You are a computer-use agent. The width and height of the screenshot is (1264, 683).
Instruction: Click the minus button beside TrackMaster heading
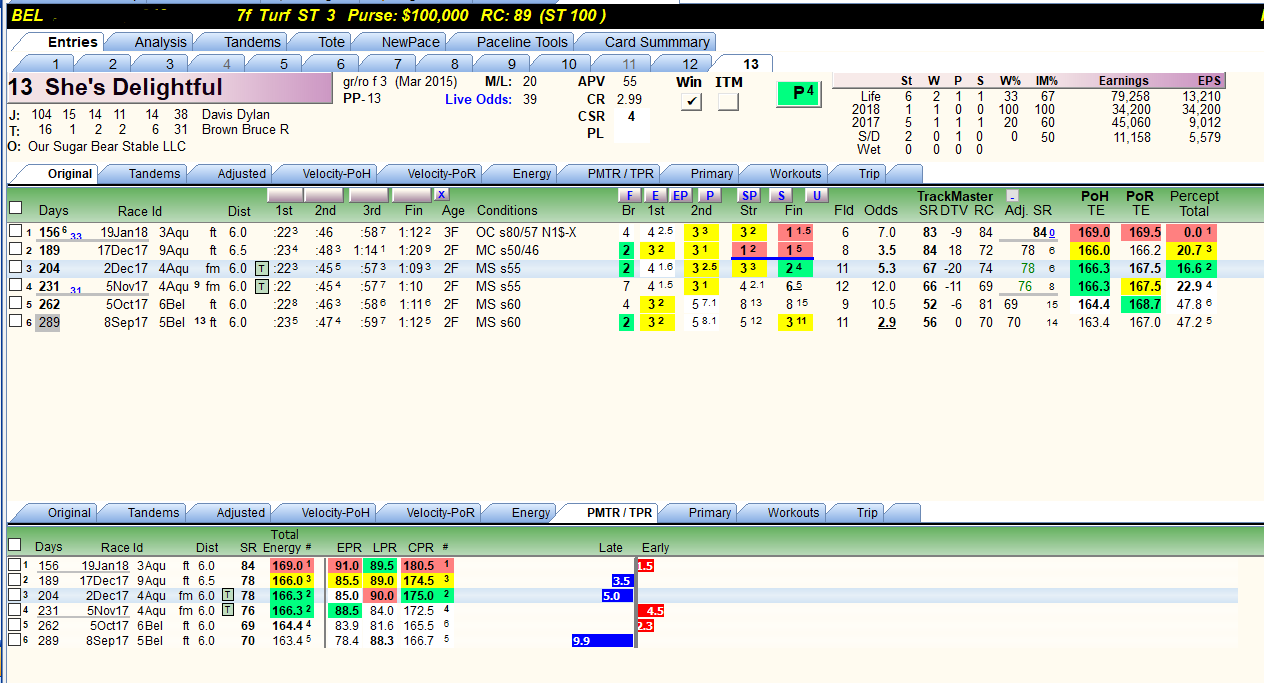(1012, 196)
